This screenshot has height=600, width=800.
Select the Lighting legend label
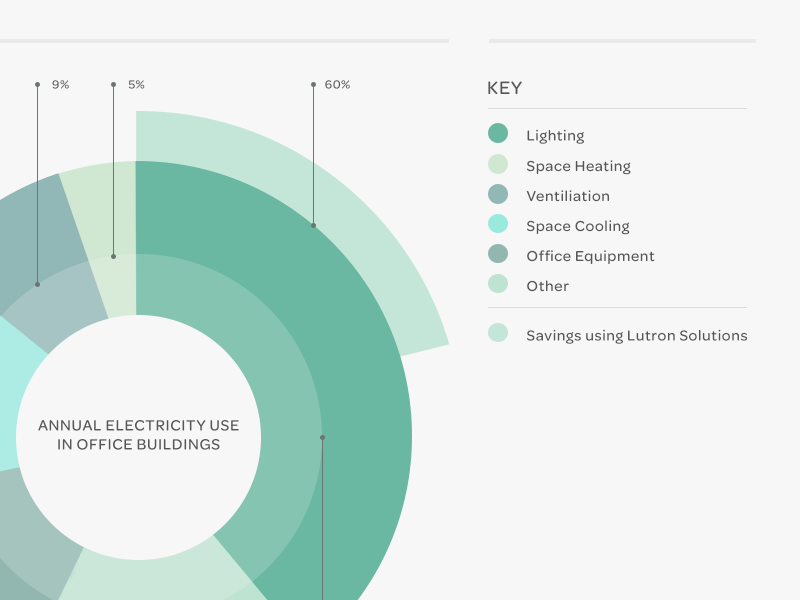555,136
